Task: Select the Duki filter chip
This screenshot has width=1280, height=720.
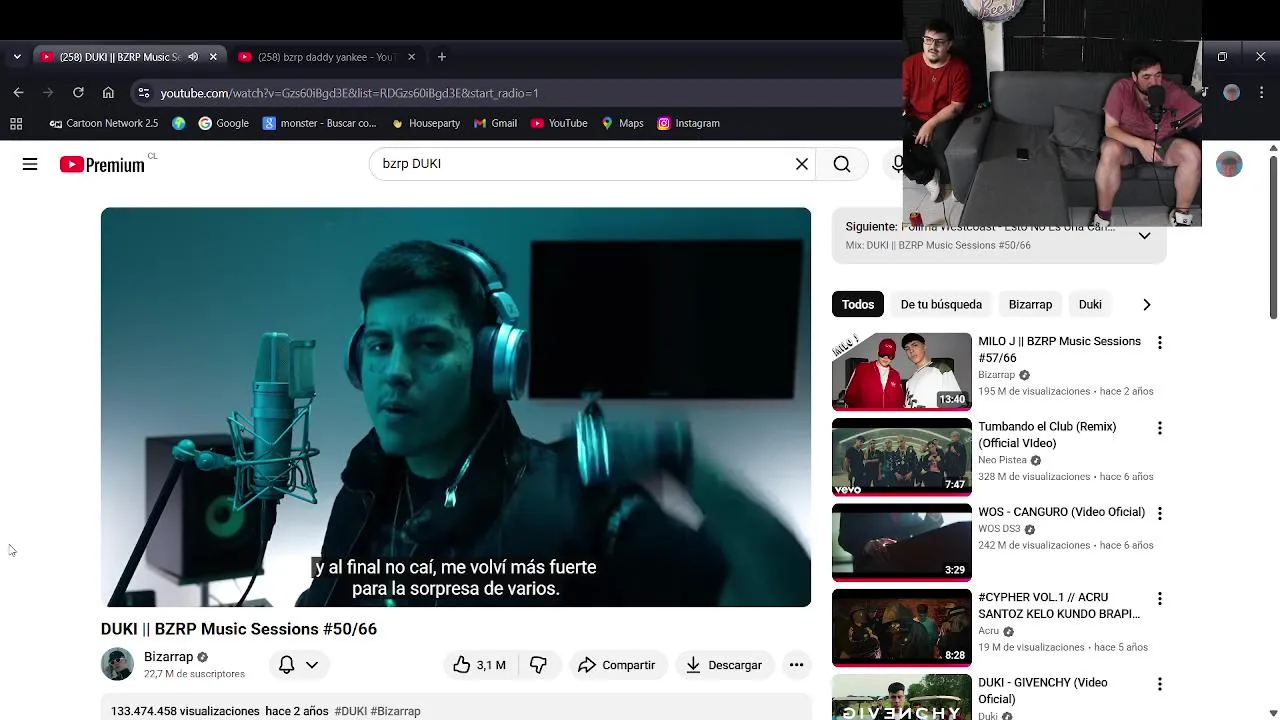Action: tap(1090, 304)
